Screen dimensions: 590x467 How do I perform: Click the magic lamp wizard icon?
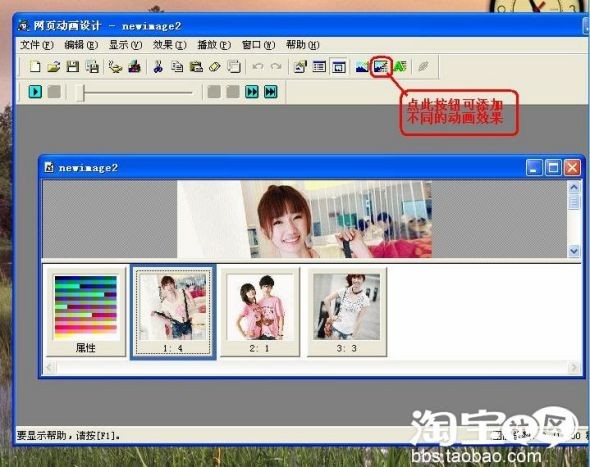point(115,67)
